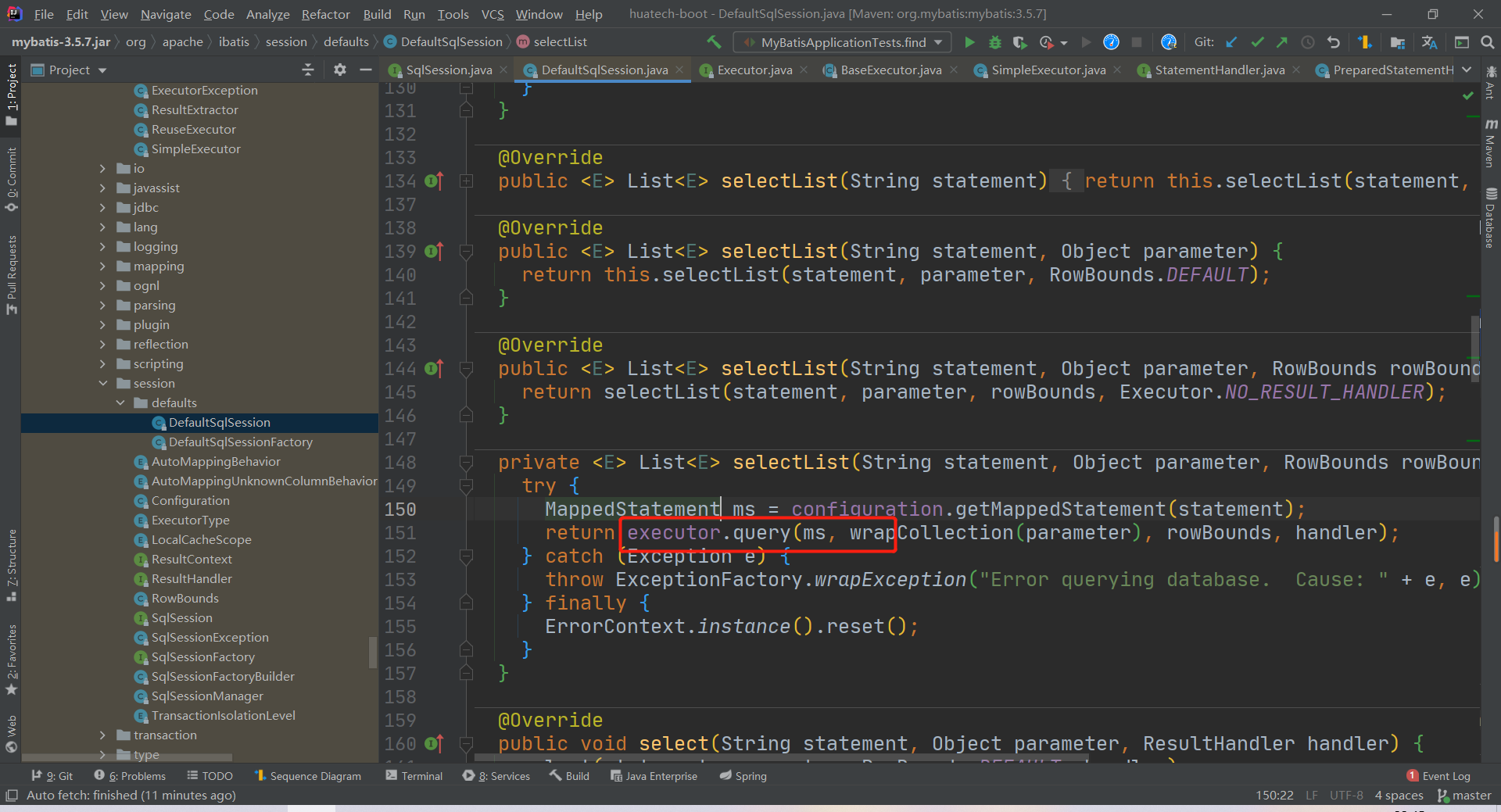Click the DefaultSqlSession breadcrumb in navigation bar
The width and height of the screenshot is (1501, 812).
pyautogui.click(x=442, y=42)
